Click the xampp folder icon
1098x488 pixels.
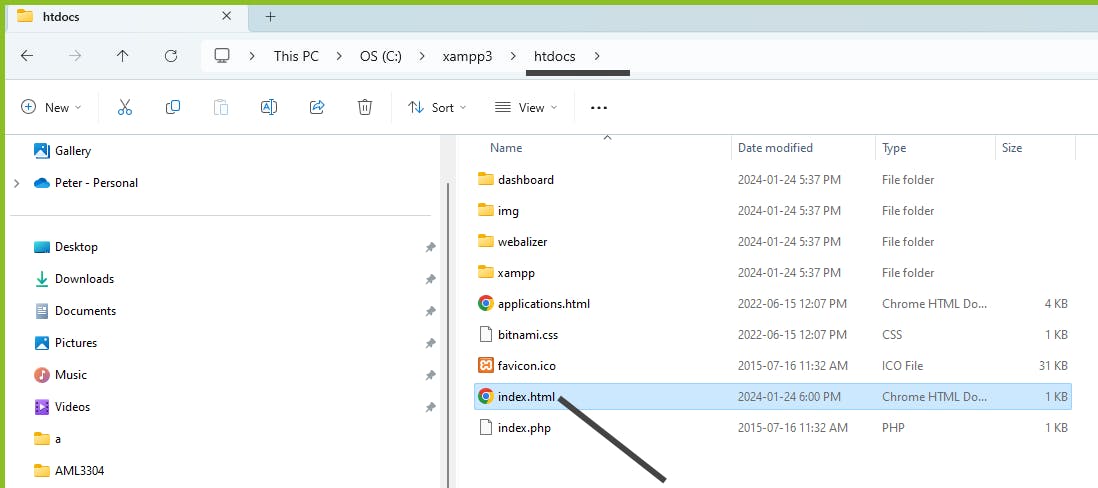tap(485, 272)
